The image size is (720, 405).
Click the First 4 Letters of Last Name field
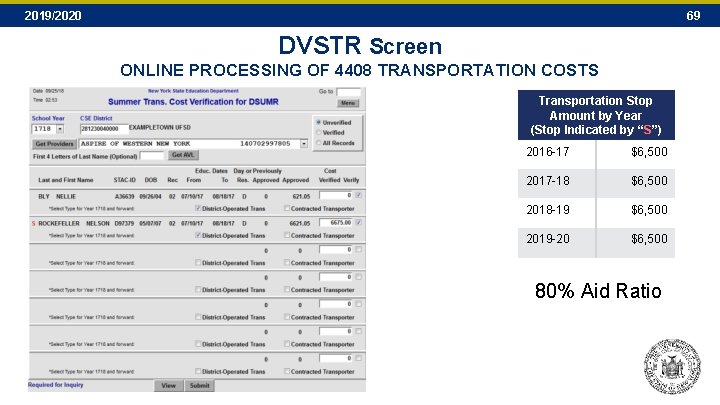tap(152, 156)
